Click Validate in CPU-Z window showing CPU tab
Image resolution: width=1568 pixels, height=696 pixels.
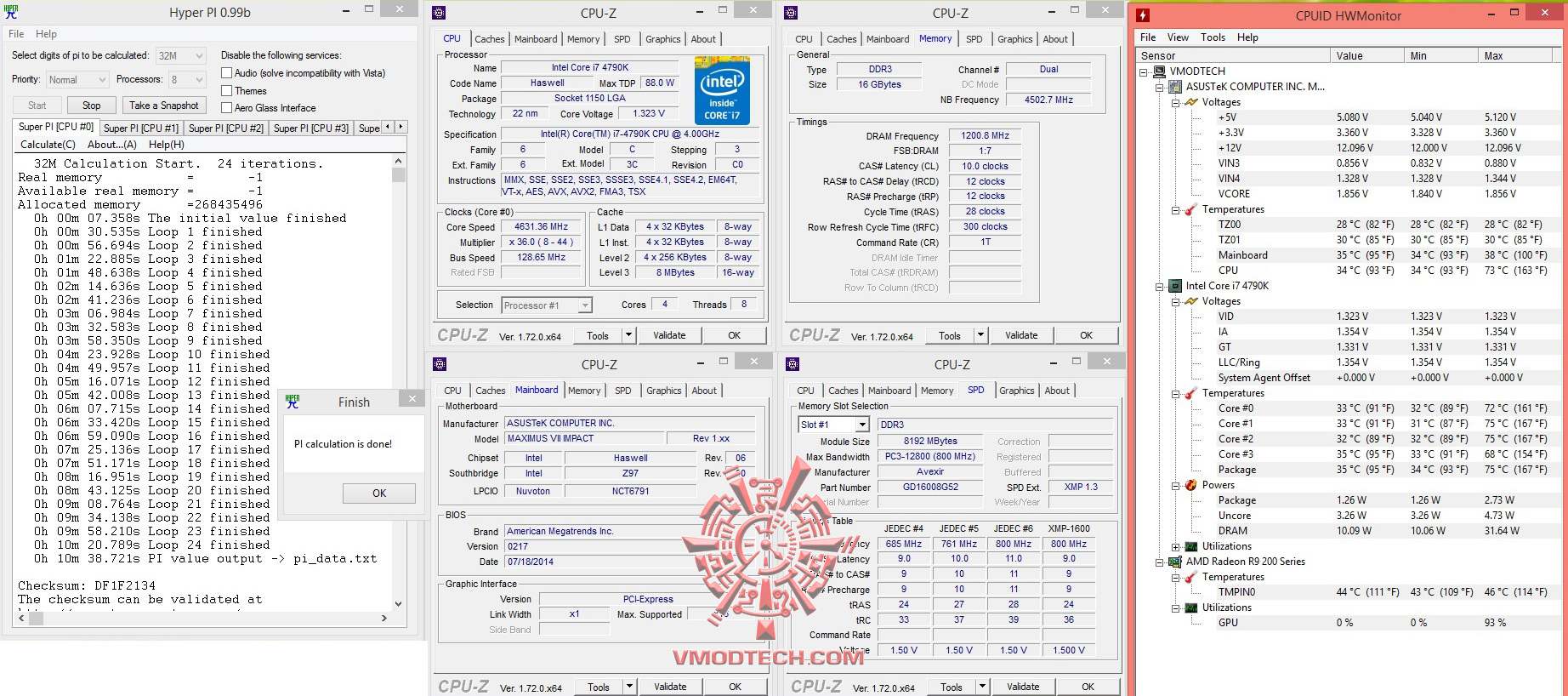[669, 335]
